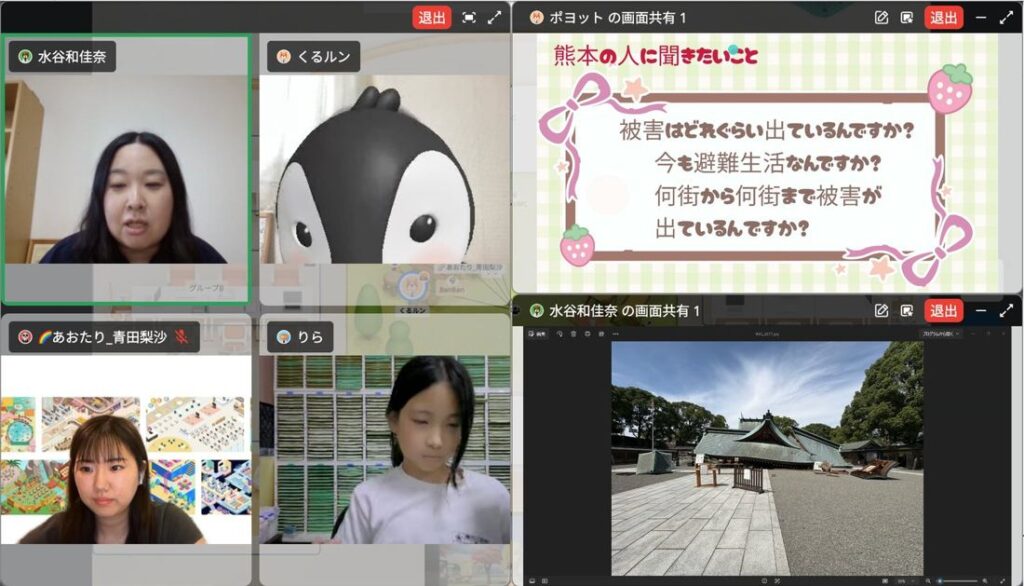
Task: Click the slide line 今も避難生活なんですか?
Action: click(x=768, y=163)
